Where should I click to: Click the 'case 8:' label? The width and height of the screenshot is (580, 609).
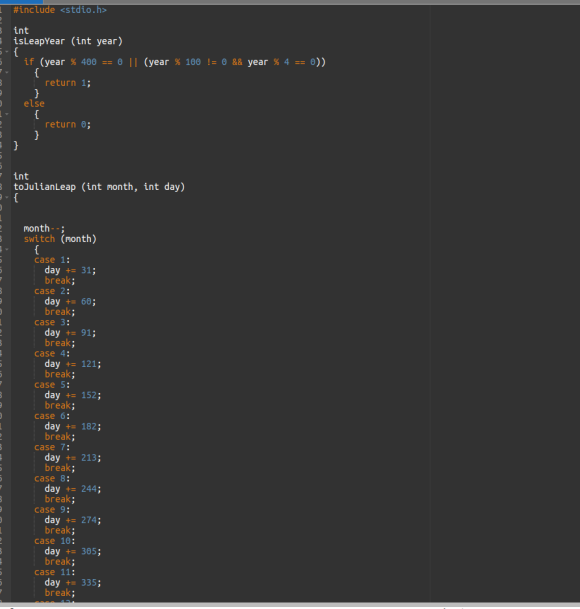coord(52,478)
